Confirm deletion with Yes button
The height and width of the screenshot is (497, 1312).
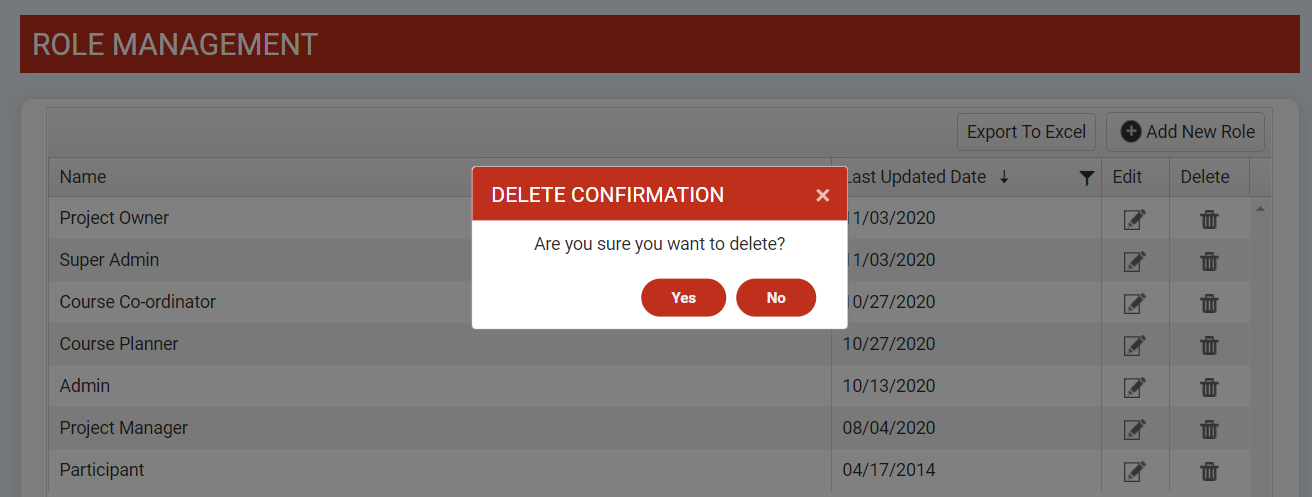click(683, 298)
